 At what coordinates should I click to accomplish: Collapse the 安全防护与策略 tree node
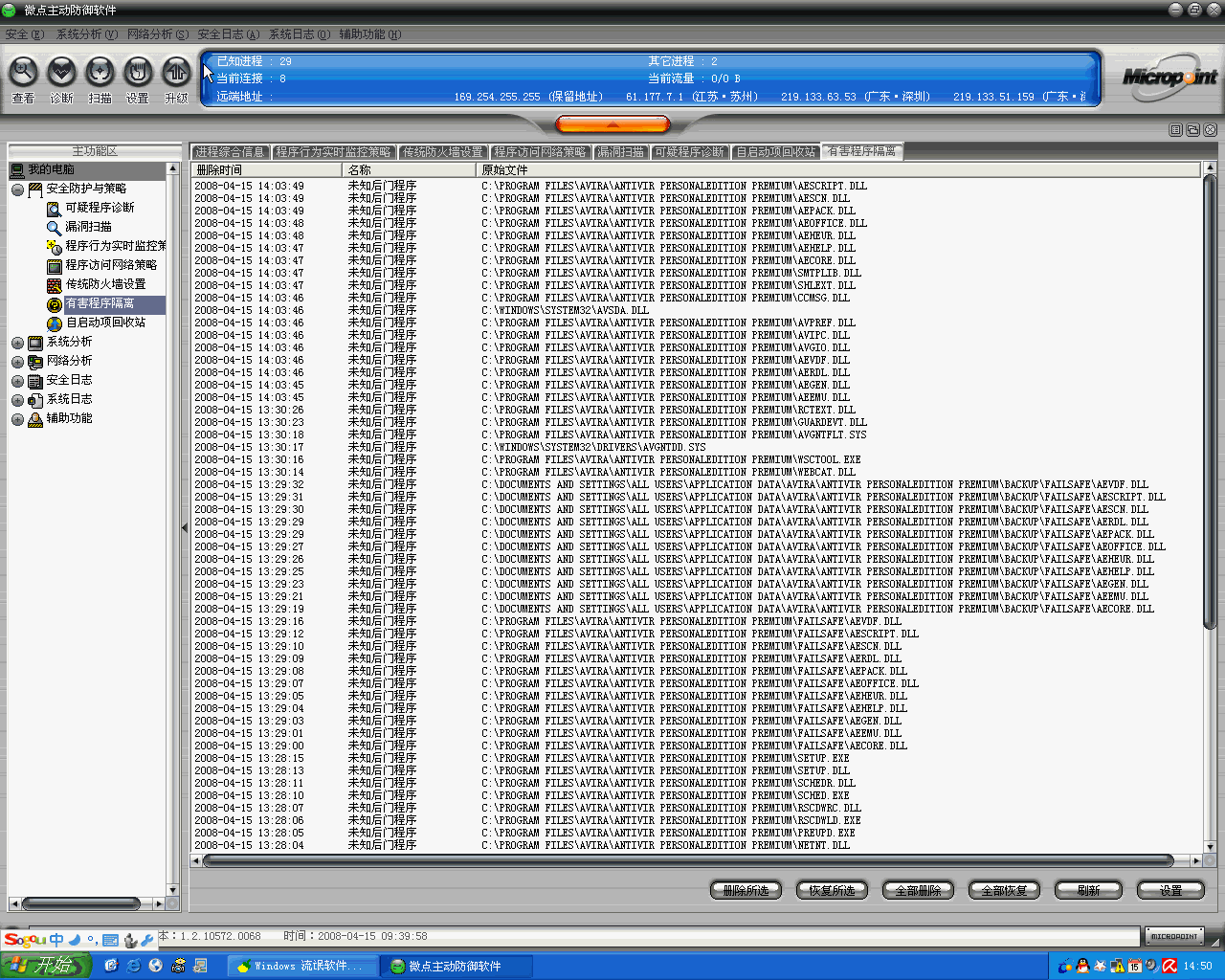coord(17,189)
